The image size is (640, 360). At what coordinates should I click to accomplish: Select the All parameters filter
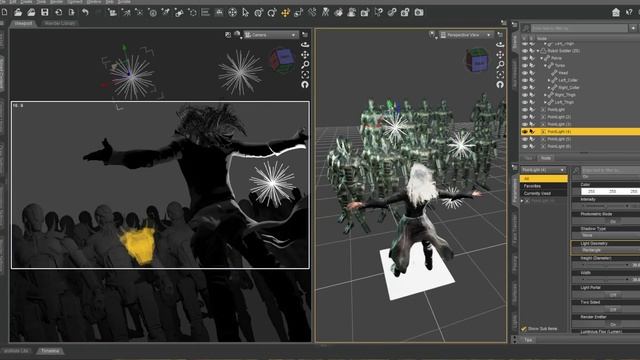pyautogui.click(x=543, y=178)
